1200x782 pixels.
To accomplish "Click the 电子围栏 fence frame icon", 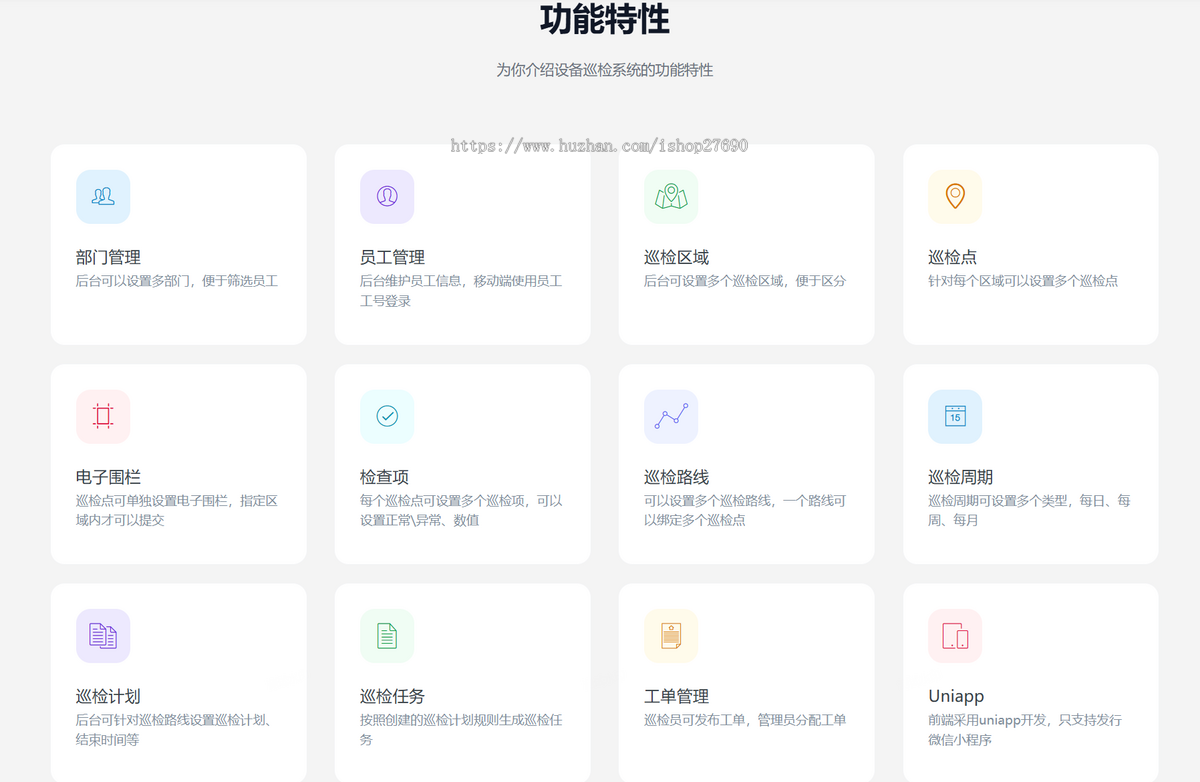I will point(103,416).
